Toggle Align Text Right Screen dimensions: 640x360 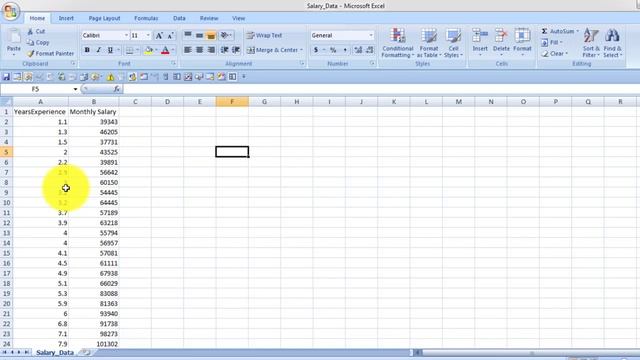pos(211,50)
